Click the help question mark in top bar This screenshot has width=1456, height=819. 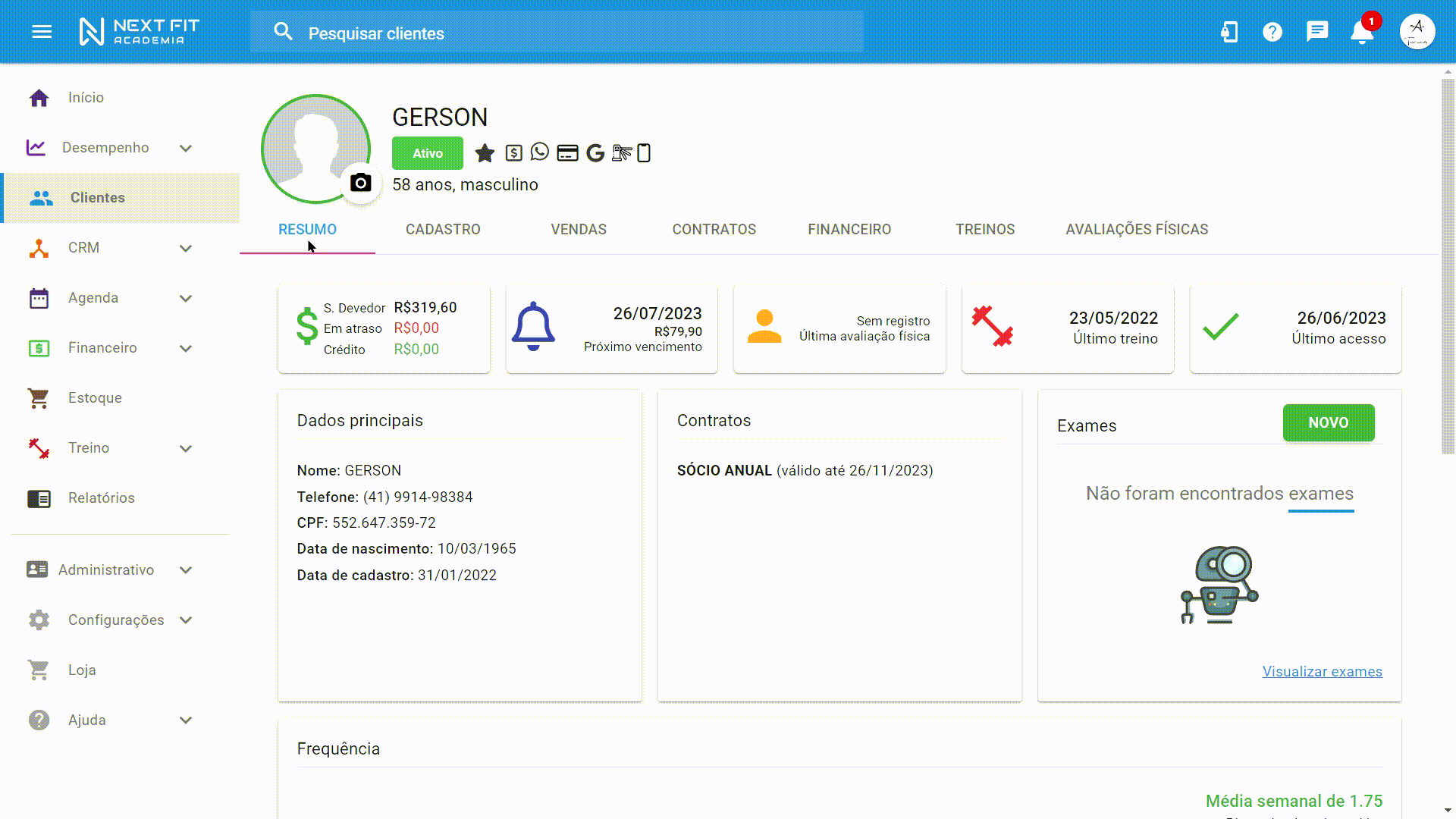coord(1272,32)
